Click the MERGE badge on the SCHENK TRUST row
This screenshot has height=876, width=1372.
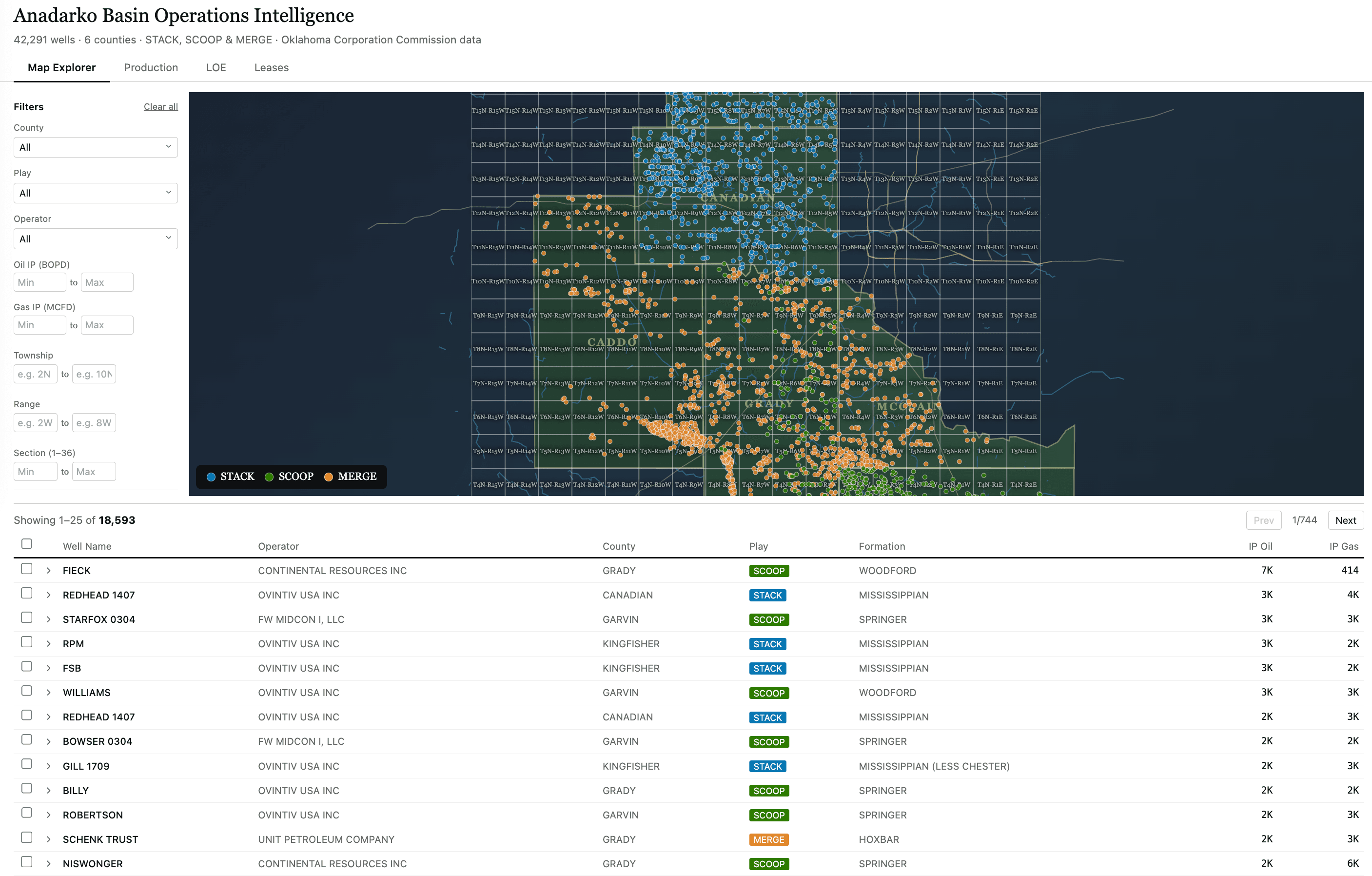pyautogui.click(x=768, y=839)
